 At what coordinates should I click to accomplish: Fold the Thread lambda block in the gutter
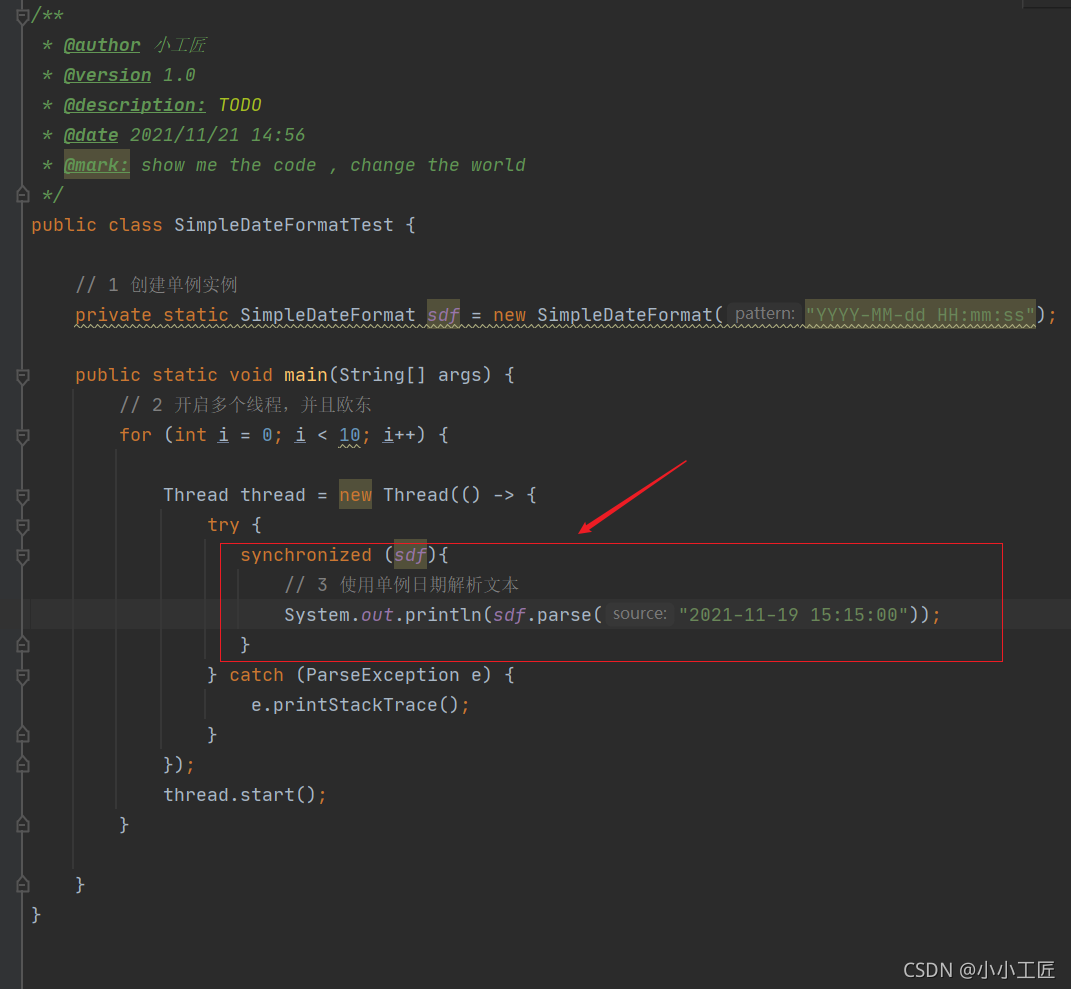tap(22, 496)
